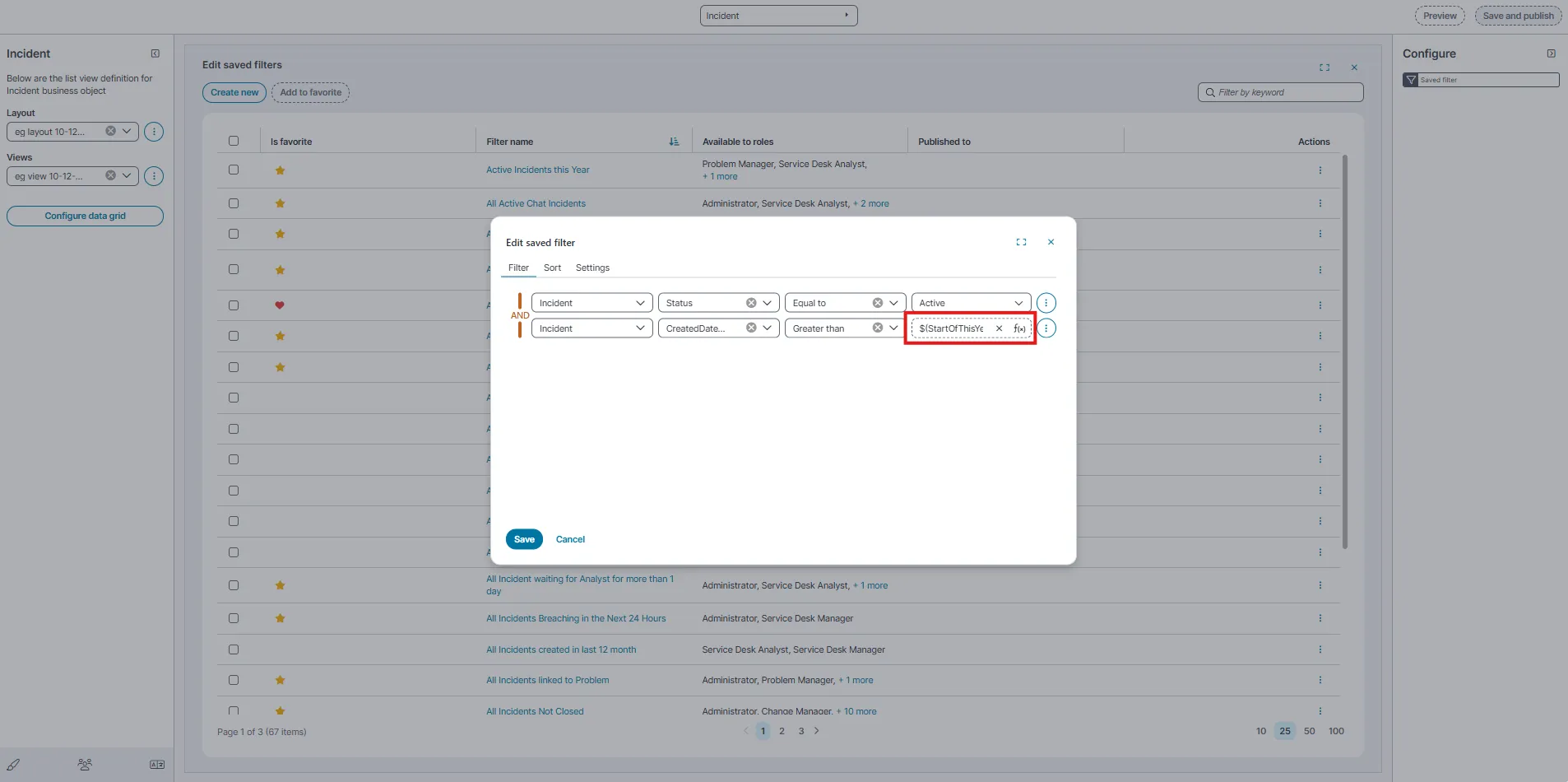Click the pencil design icon at bottom left
The image size is (1568, 782).
13,765
